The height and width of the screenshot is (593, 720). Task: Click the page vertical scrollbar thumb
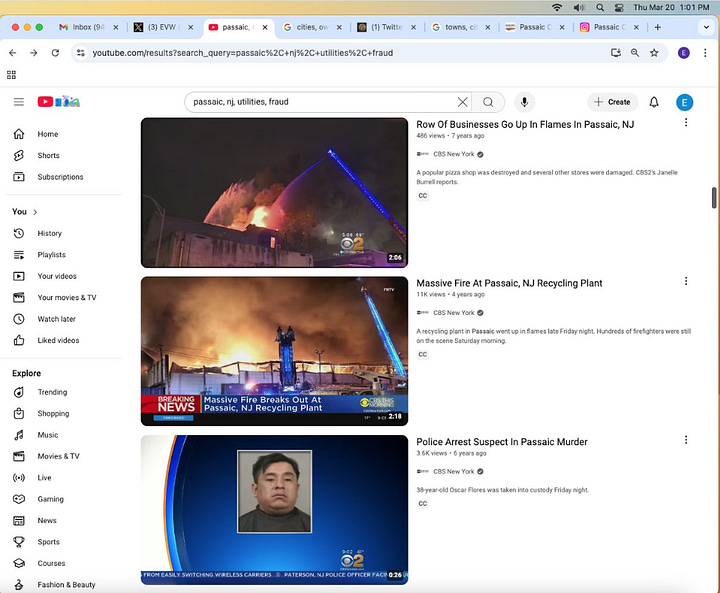click(714, 198)
